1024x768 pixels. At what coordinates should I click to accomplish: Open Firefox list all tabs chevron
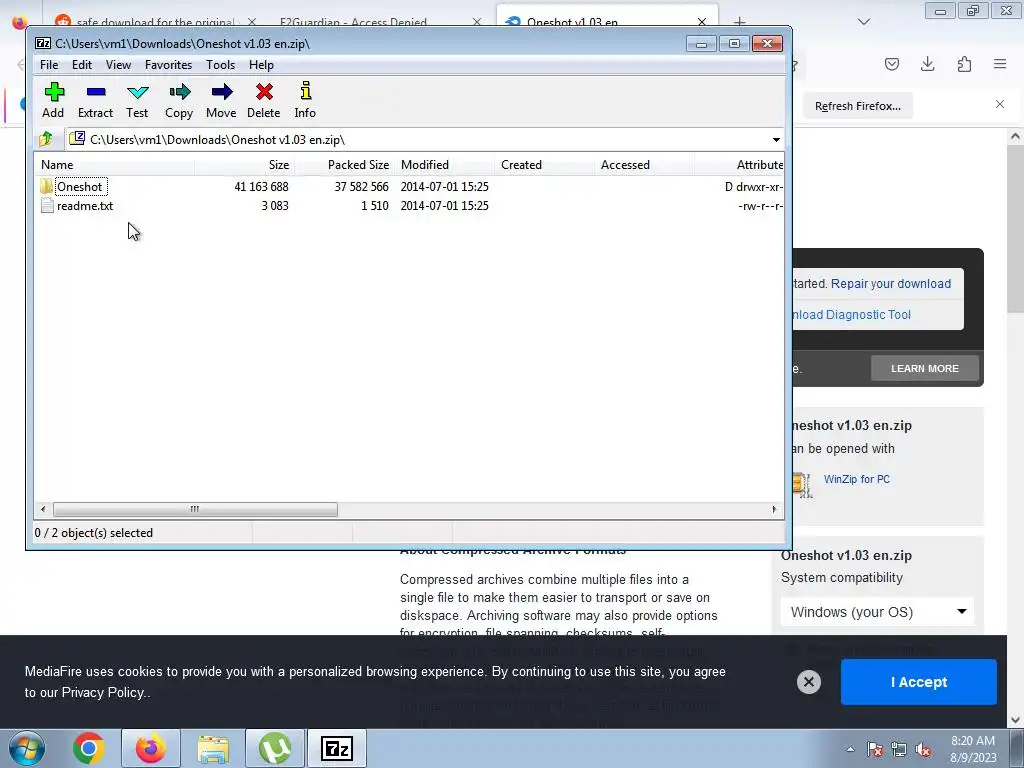point(864,22)
